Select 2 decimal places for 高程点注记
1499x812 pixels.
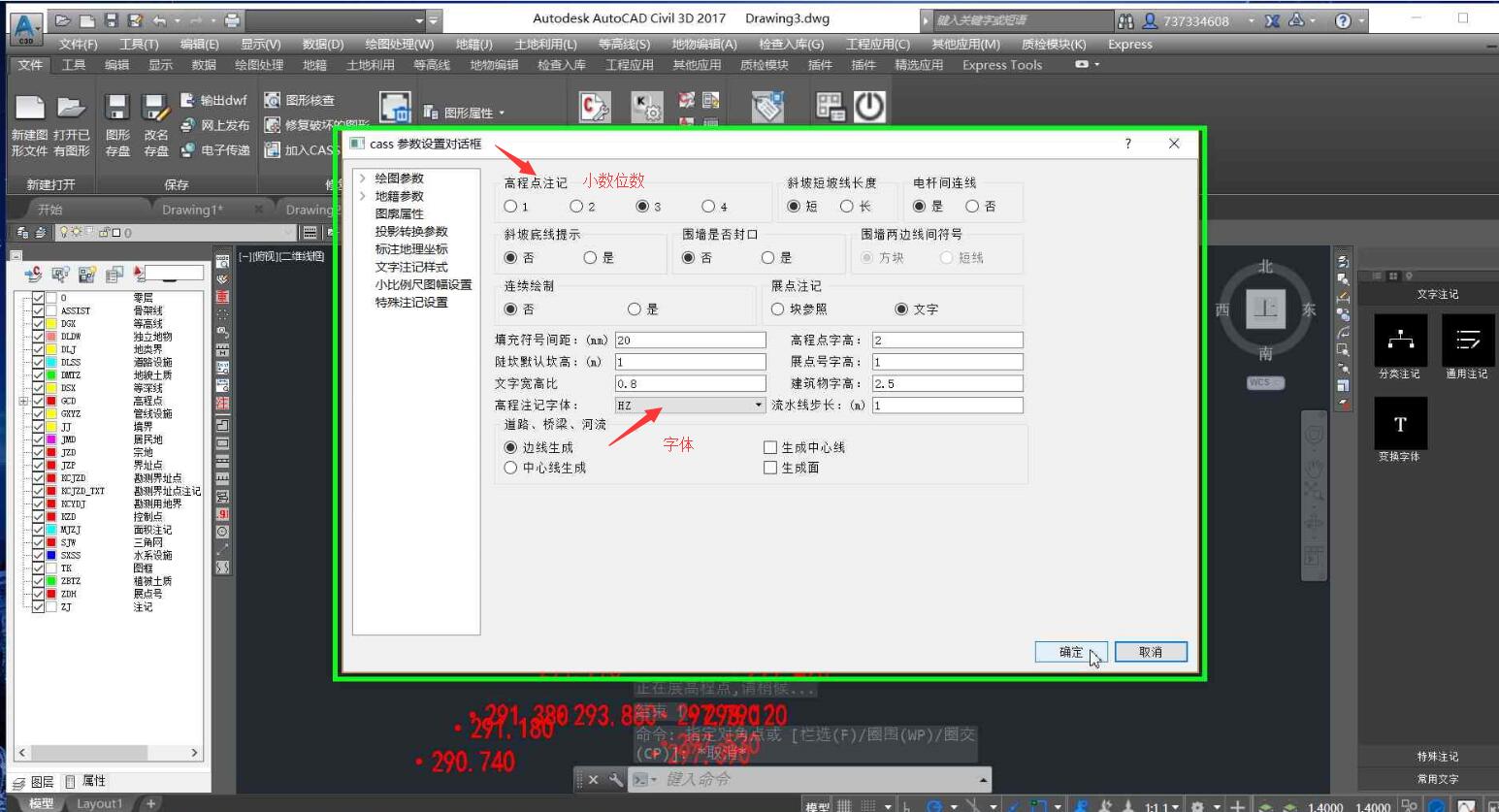576,206
